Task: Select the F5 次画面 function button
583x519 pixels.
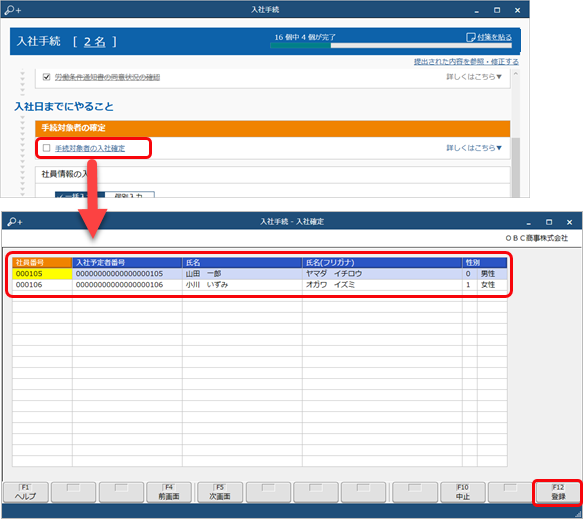Action: (220, 492)
